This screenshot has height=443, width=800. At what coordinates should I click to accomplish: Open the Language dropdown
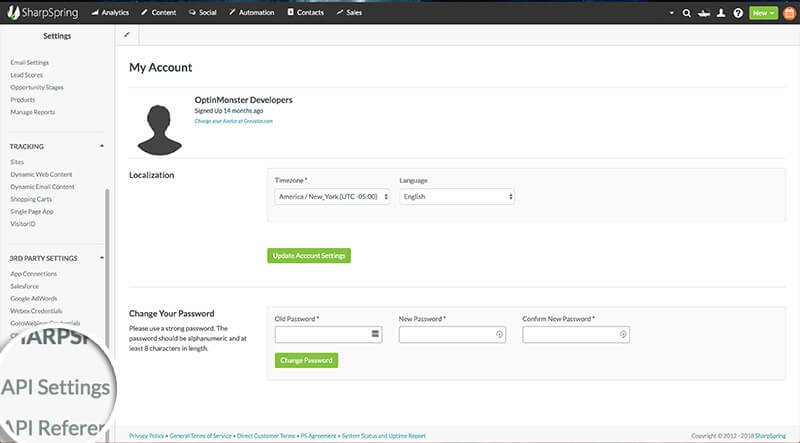457,196
